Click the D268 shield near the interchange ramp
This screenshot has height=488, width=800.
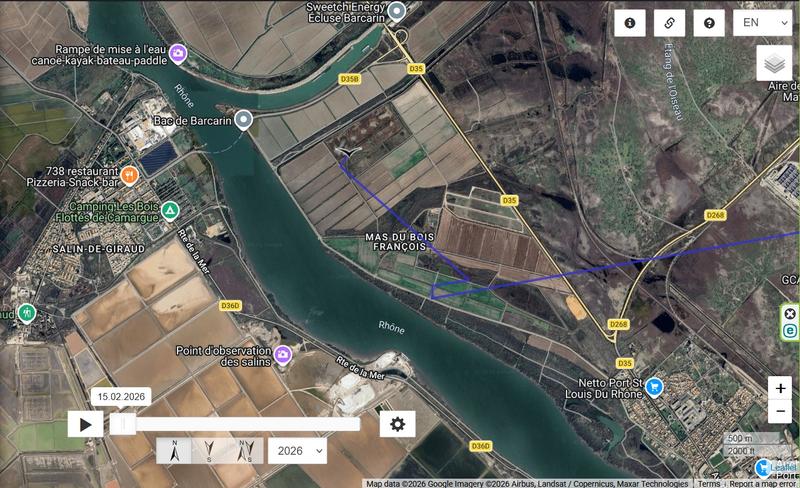pos(618,324)
